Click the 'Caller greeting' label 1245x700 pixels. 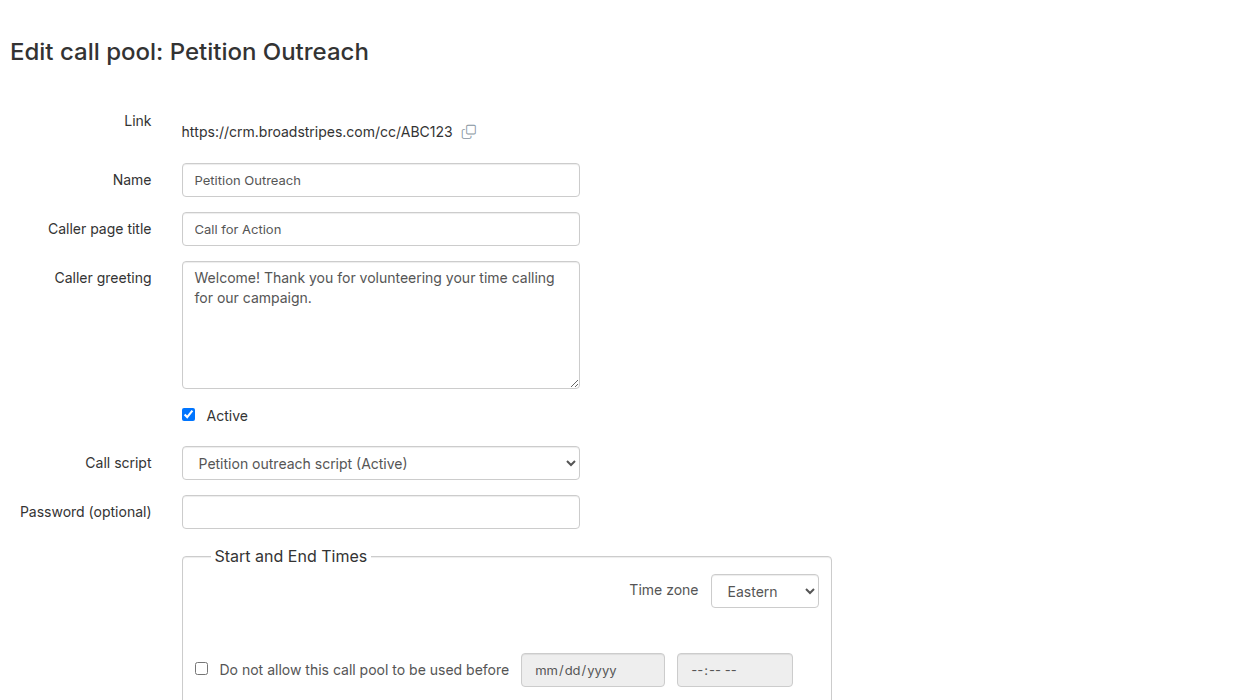[103, 278]
